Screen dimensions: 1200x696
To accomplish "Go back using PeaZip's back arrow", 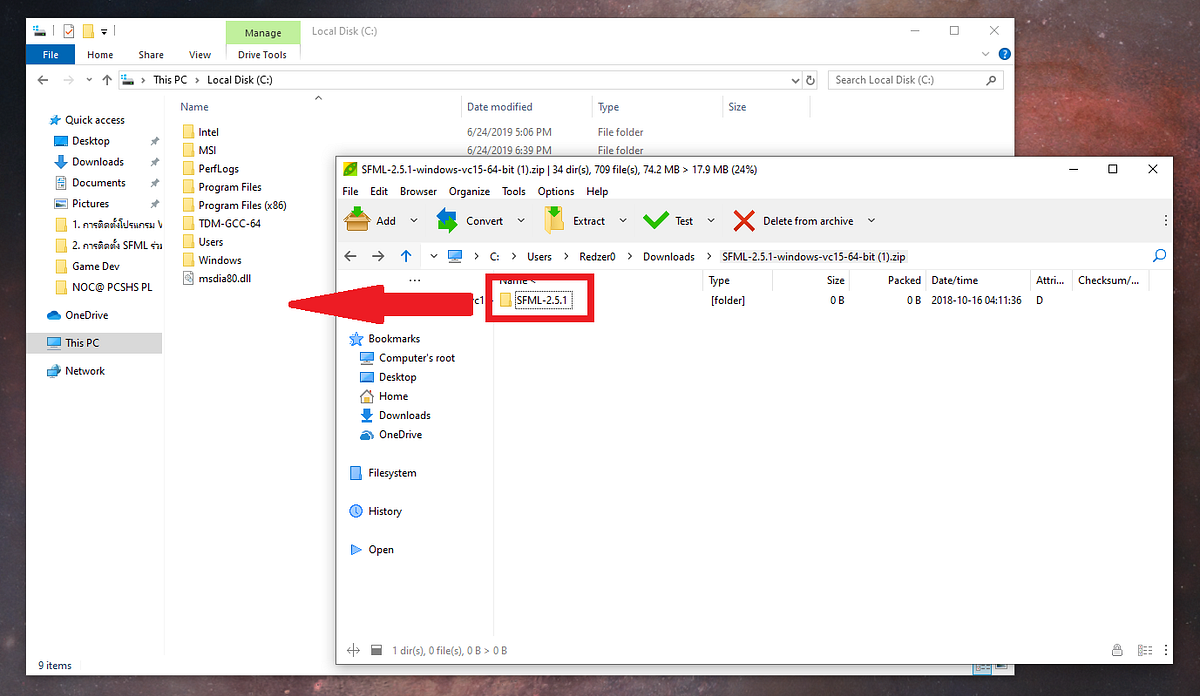I will [x=350, y=256].
